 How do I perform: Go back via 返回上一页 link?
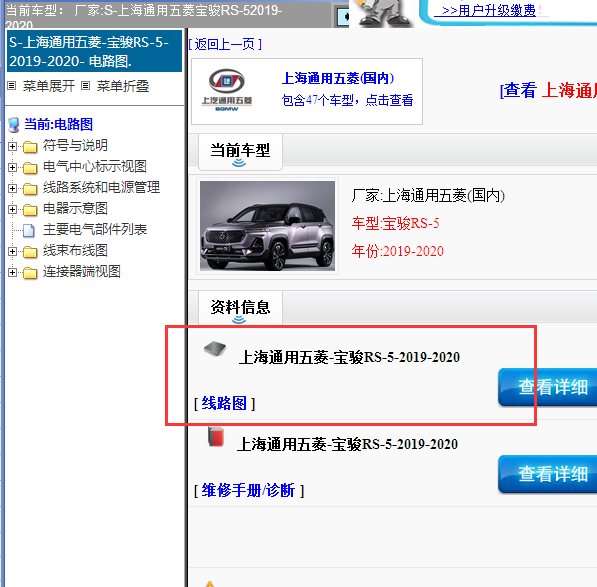click(x=225, y=45)
